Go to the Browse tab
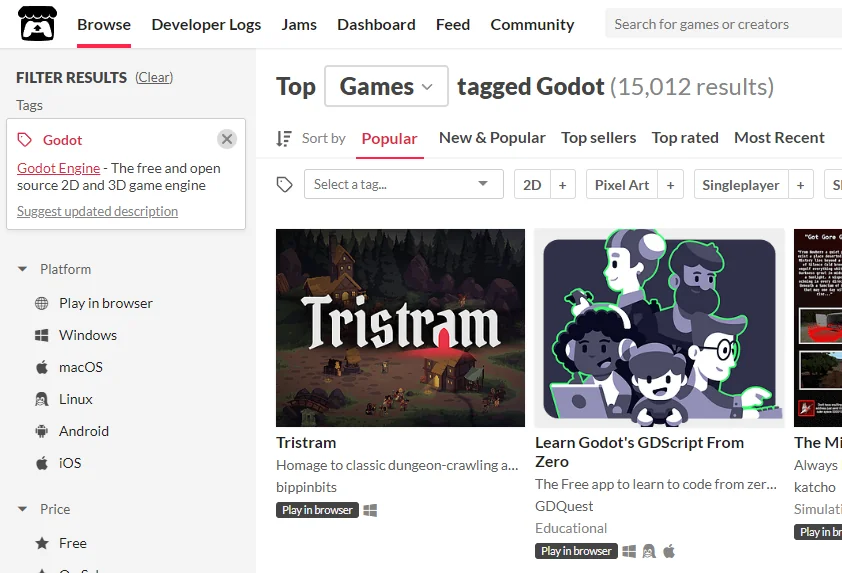This screenshot has height=573, width=842. pos(104,25)
